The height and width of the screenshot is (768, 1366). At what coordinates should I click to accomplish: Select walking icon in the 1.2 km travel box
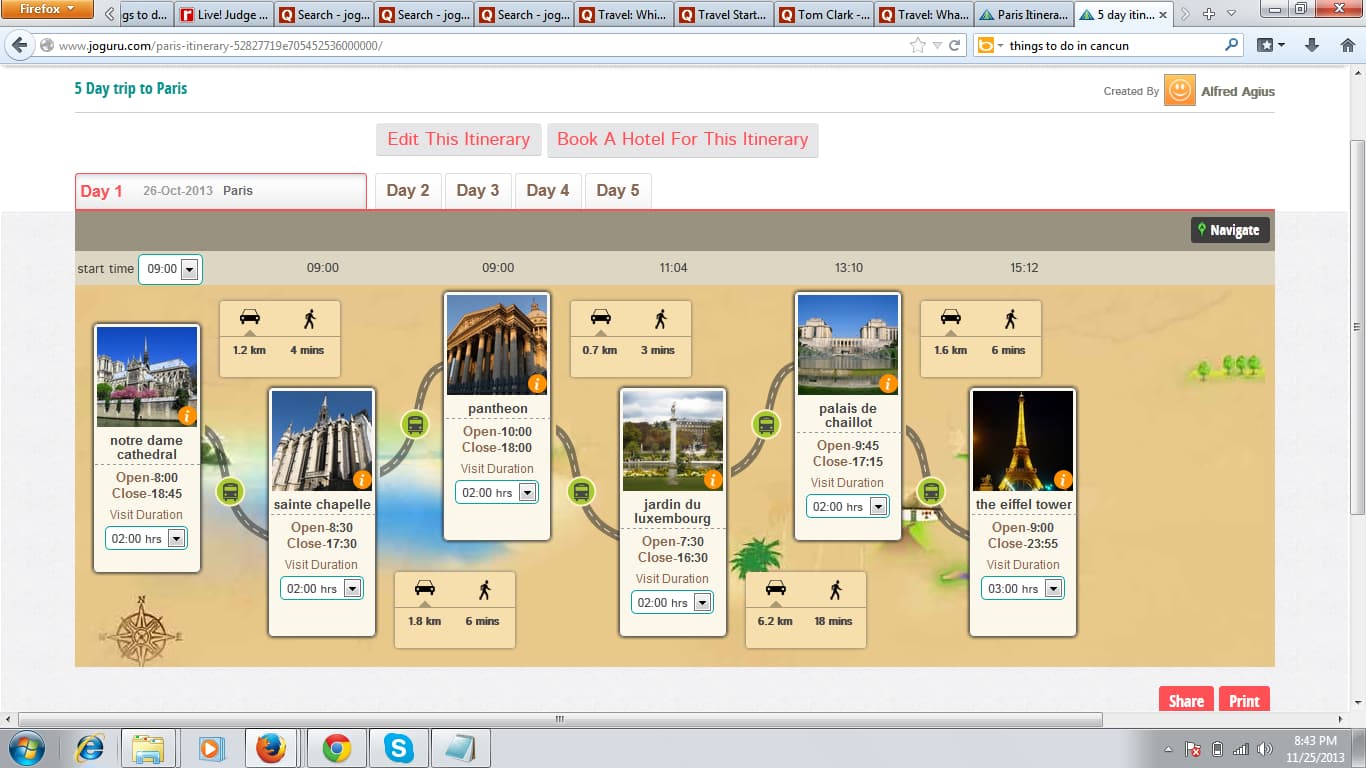point(309,319)
